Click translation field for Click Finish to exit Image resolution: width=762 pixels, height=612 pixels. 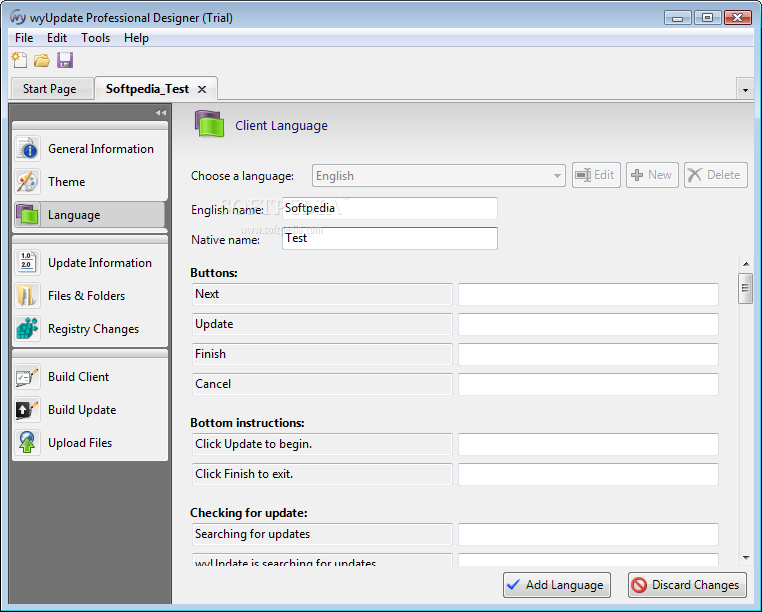click(x=588, y=474)
